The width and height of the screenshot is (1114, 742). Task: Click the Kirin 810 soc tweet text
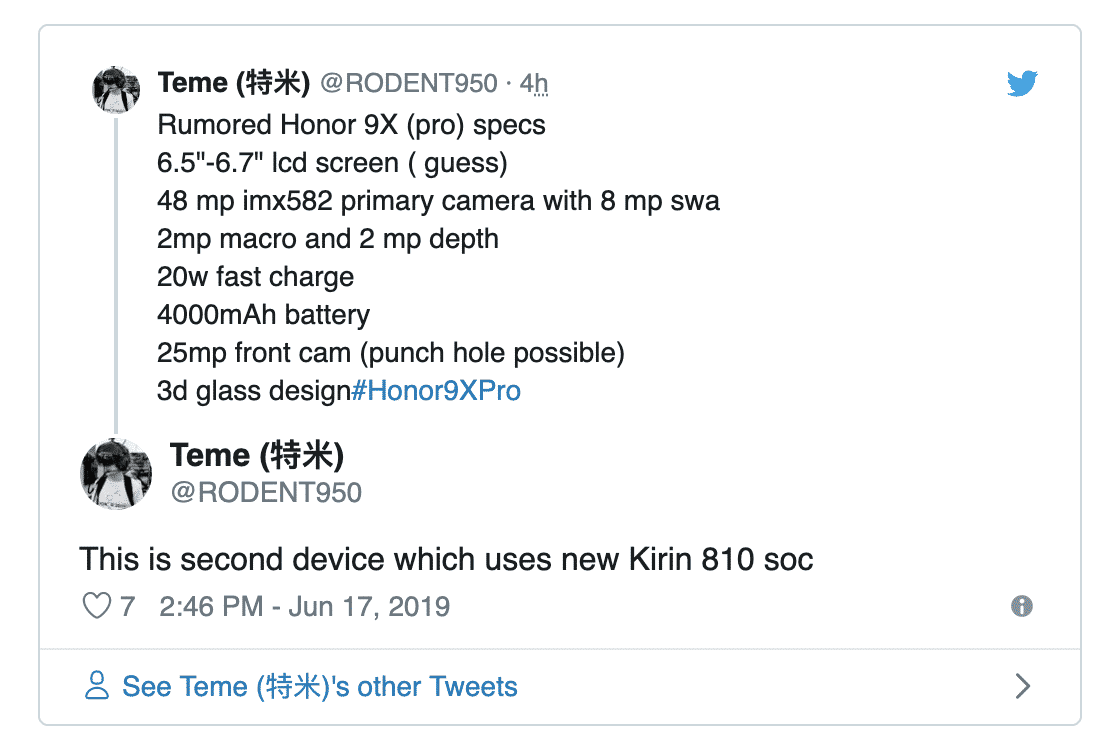click(x=446, y=558)
